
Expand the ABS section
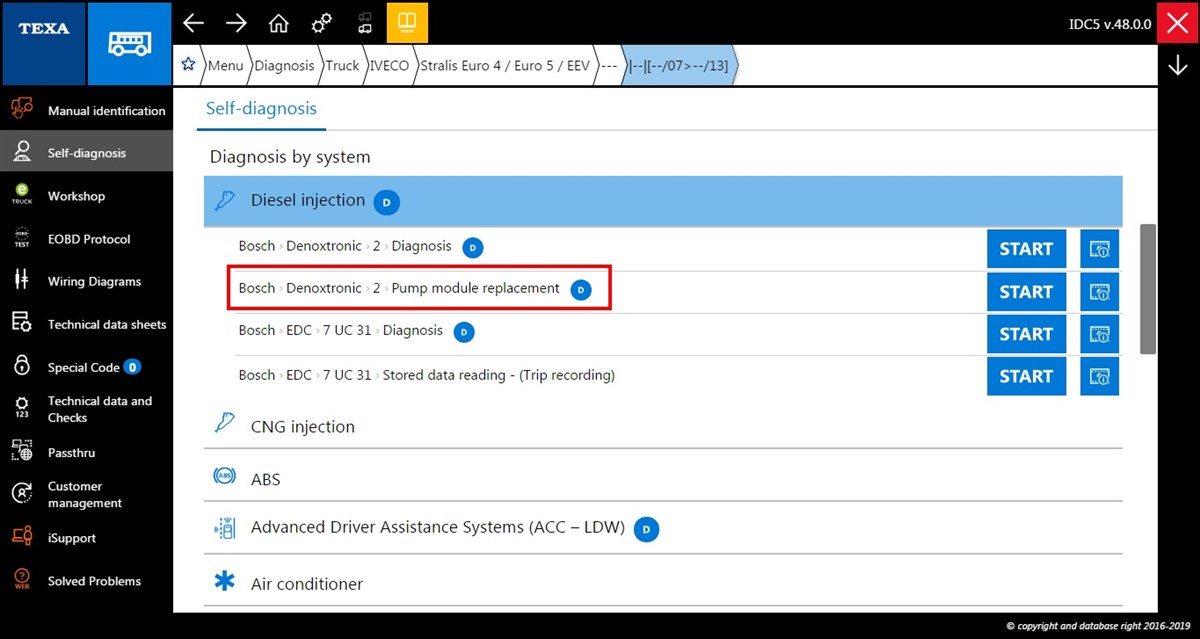pos(663,479)
